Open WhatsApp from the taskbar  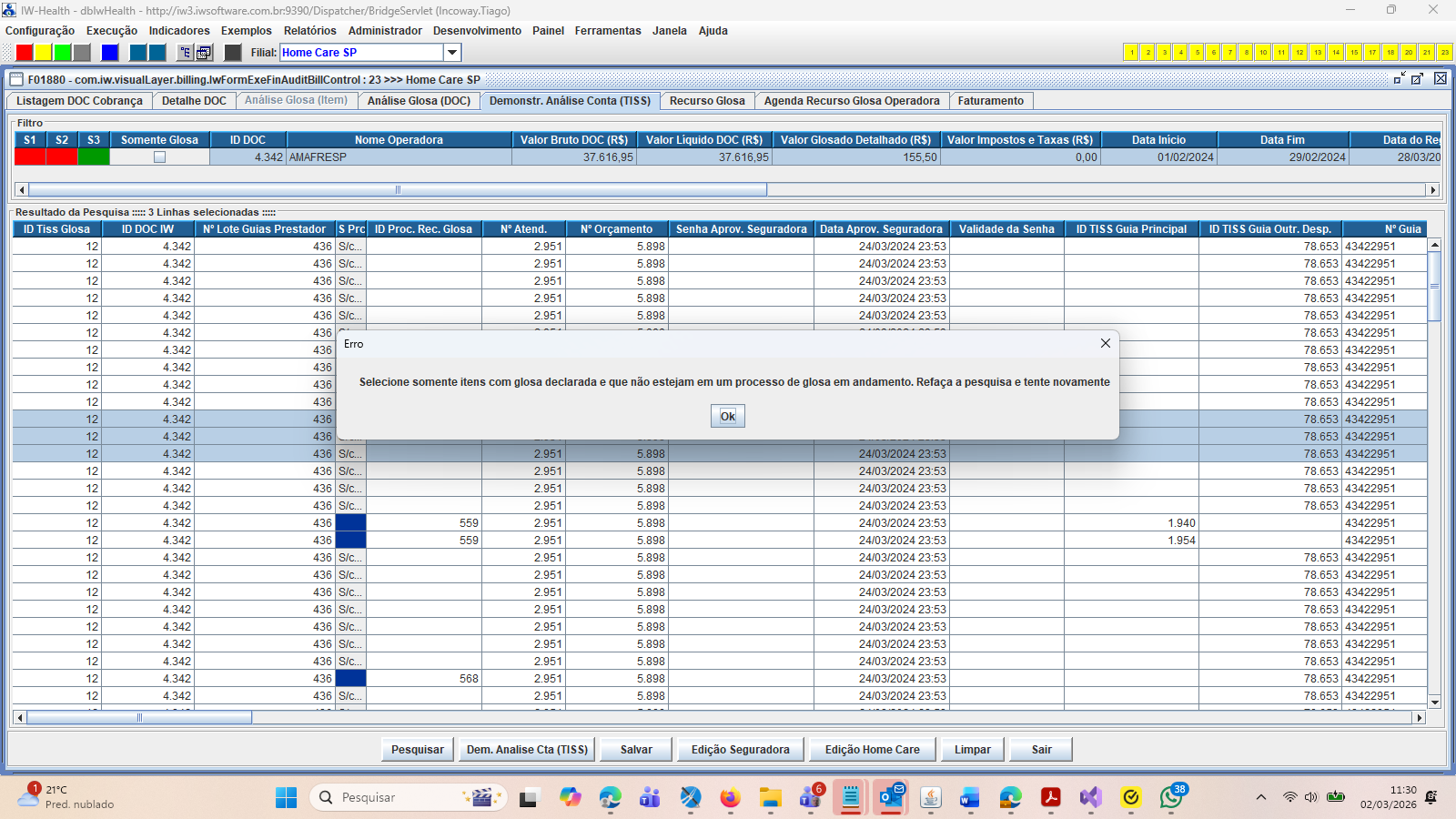tap(1170, 798)
